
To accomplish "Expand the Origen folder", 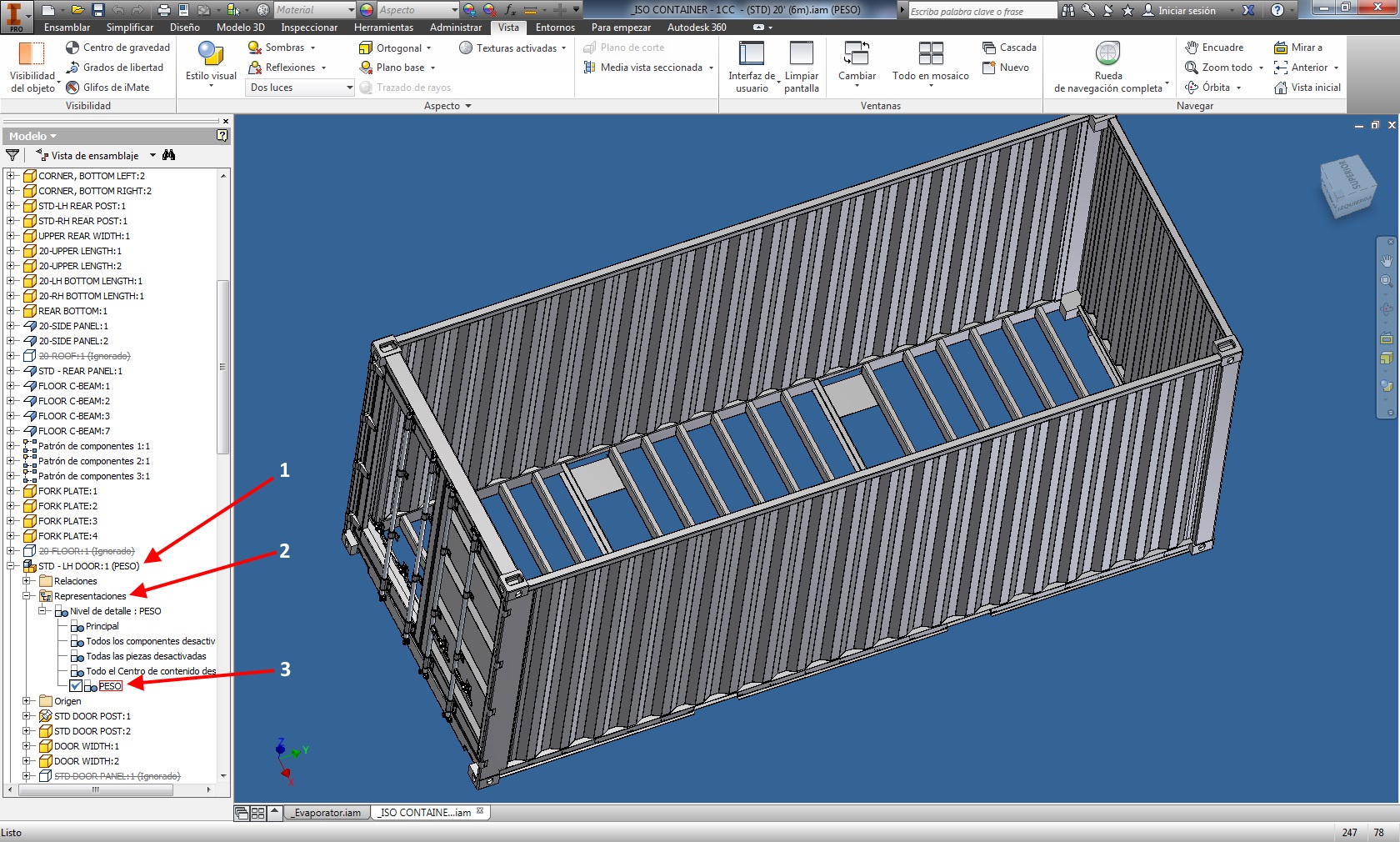I will [x=27, y=701].
